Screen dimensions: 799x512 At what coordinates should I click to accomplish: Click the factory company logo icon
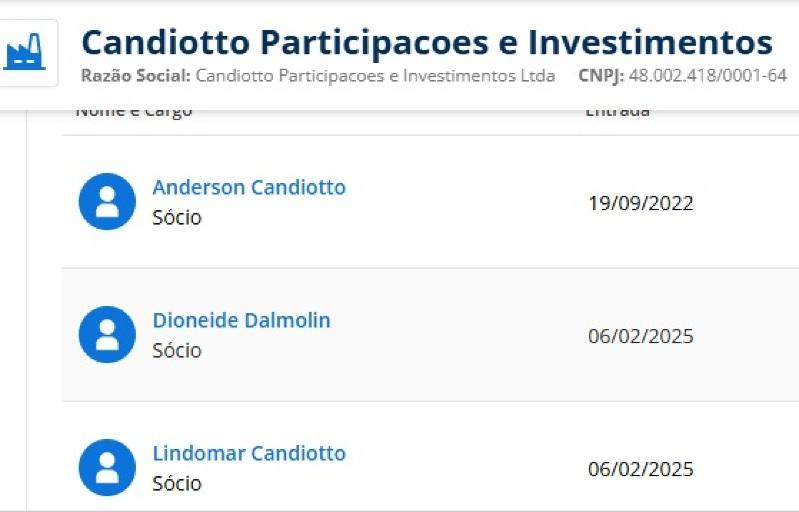[x=24, y=52]
